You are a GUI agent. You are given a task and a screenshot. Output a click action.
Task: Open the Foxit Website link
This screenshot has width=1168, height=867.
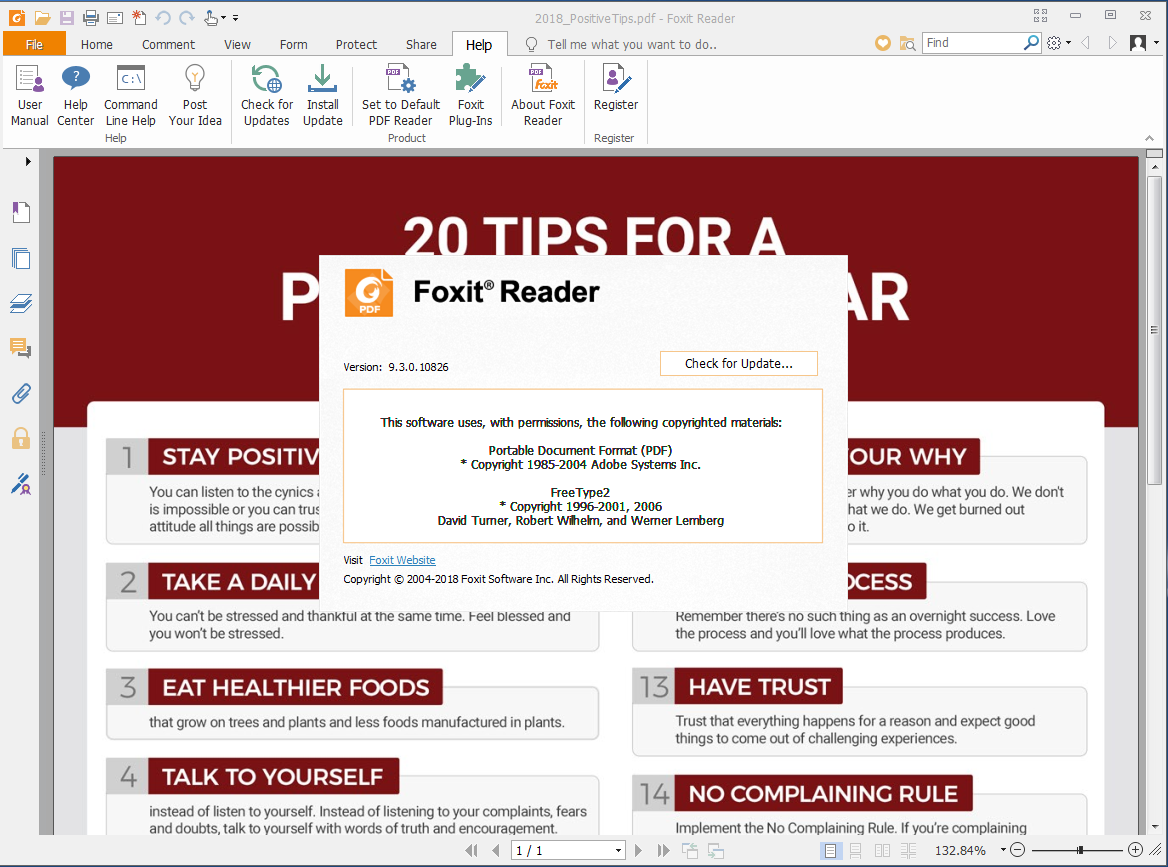(x=402, y=560)
